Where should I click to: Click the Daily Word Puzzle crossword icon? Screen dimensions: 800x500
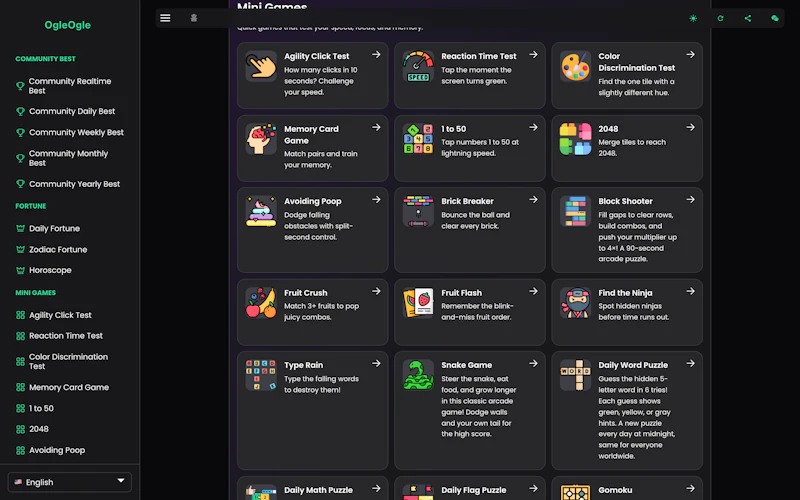[x=576, y=375]
